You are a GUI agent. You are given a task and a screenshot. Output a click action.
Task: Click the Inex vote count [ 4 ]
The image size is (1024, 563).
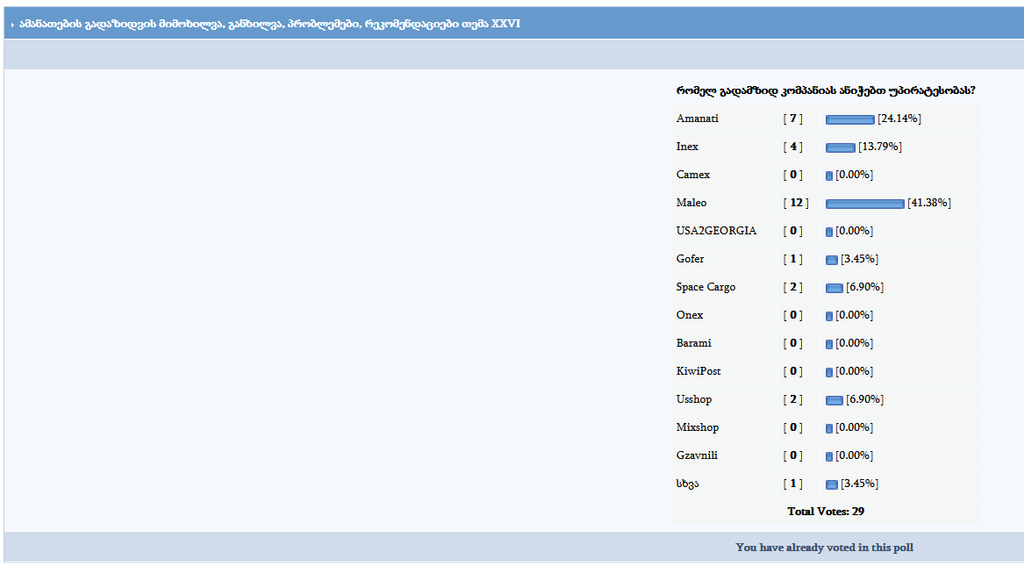pos(793,146)
